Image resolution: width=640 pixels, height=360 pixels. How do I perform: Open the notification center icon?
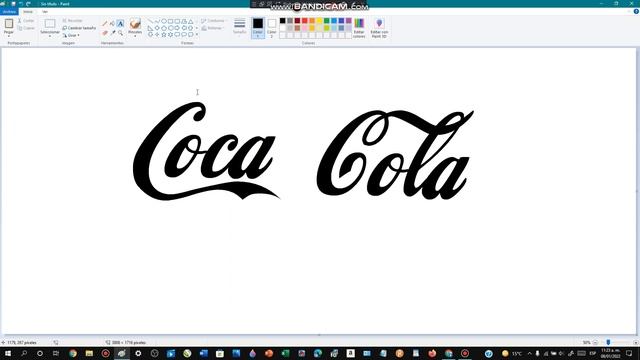(629, 353)
